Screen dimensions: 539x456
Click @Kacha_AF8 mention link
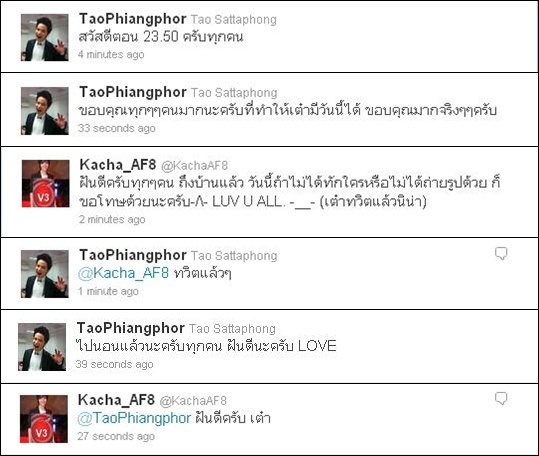(x=123, y=273)
